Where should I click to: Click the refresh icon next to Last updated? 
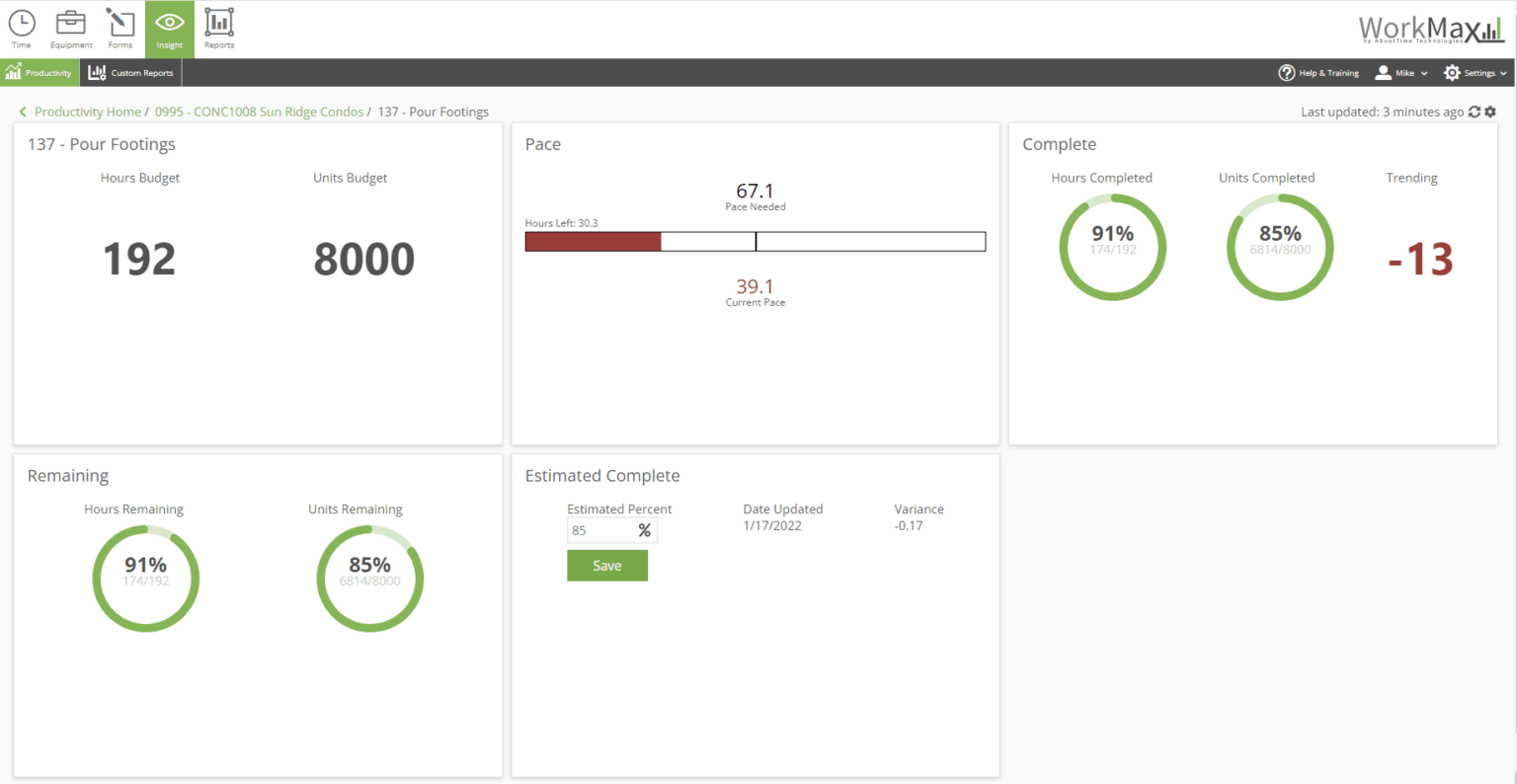click(1475, 112)
